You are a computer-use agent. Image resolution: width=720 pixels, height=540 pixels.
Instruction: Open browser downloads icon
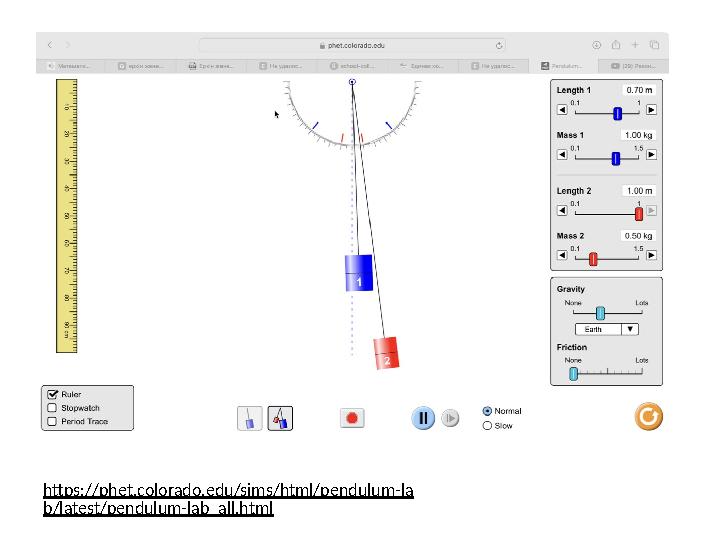(x=596, y=45)
